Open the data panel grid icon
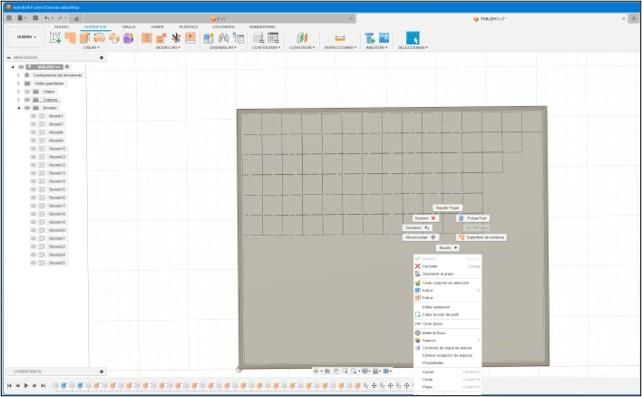Screen dimensions: 642x397 coord(9,18)
